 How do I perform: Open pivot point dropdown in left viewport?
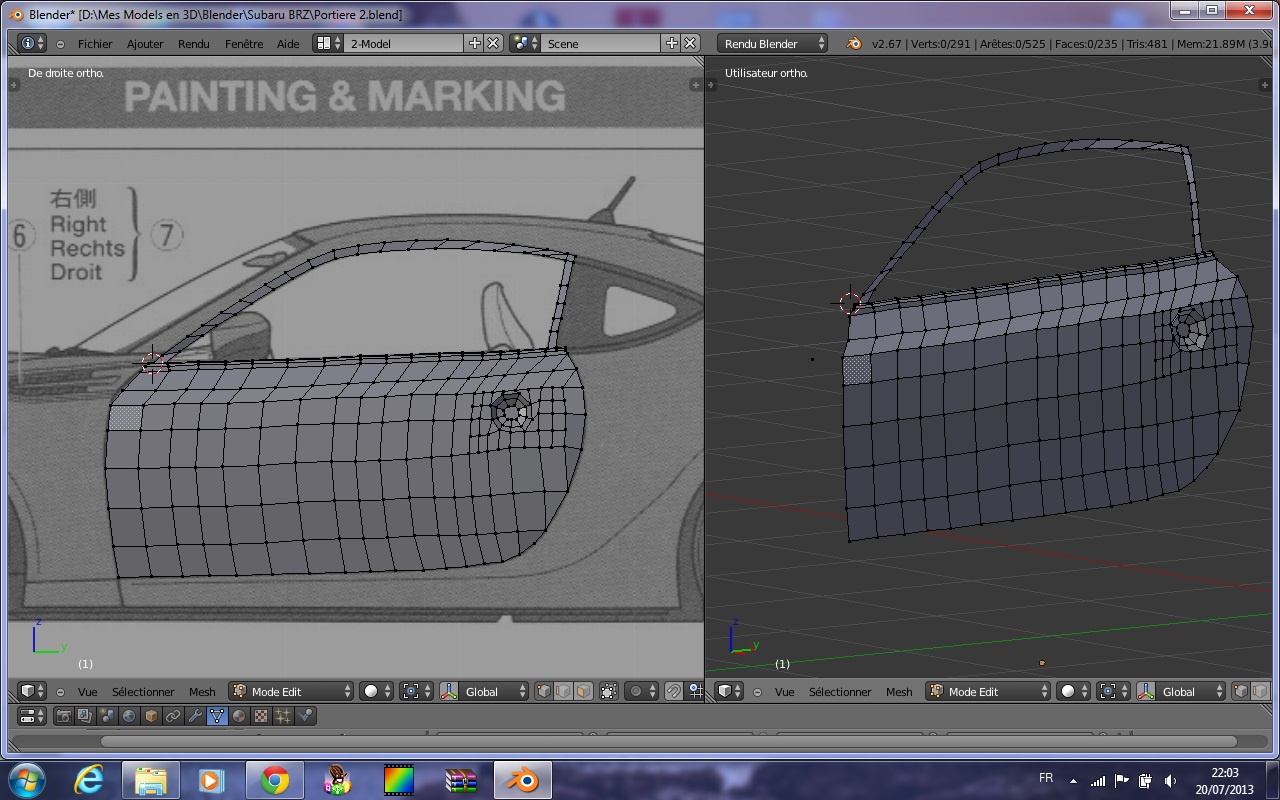416,691
